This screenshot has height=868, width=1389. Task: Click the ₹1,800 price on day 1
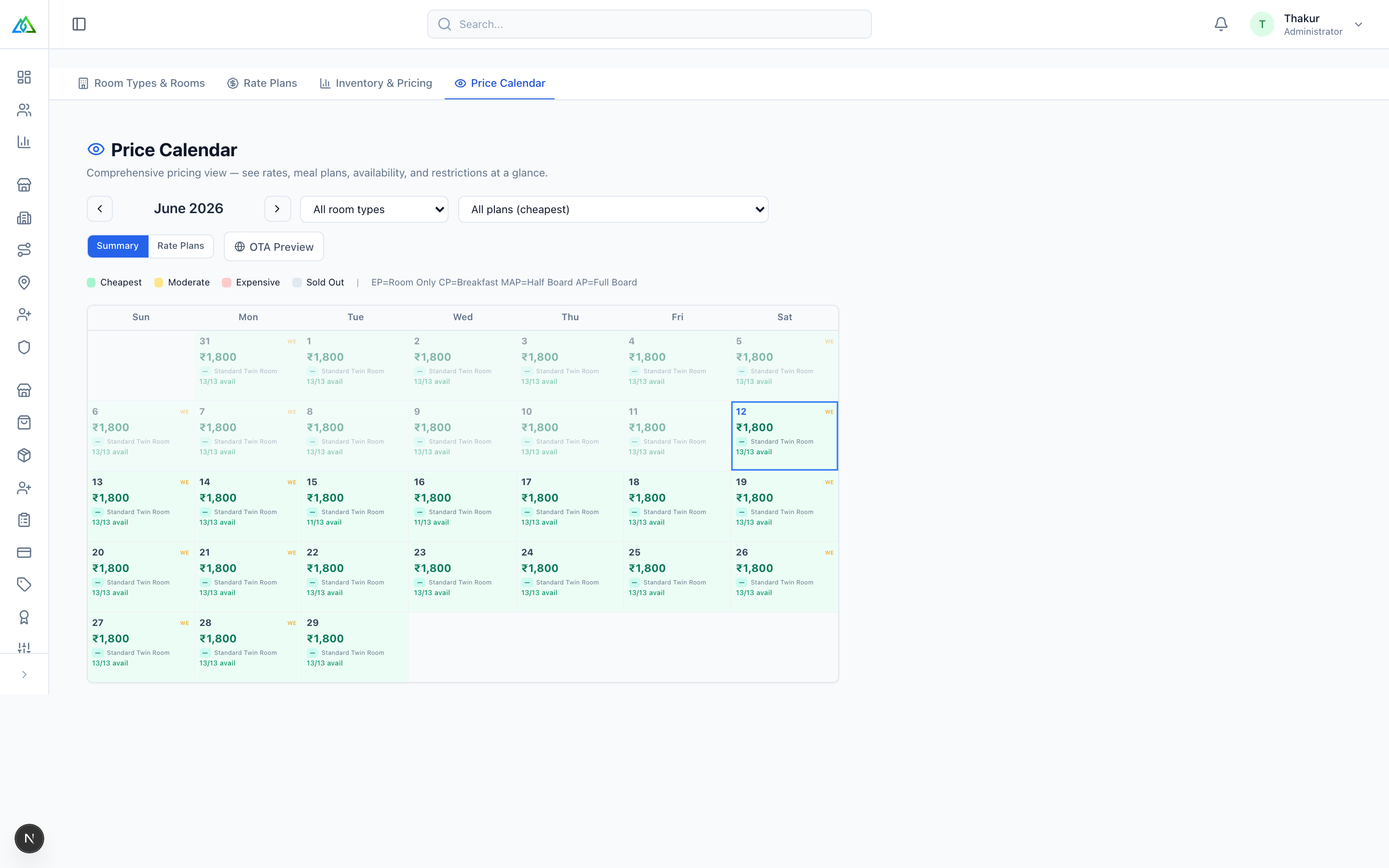point(325,357)
